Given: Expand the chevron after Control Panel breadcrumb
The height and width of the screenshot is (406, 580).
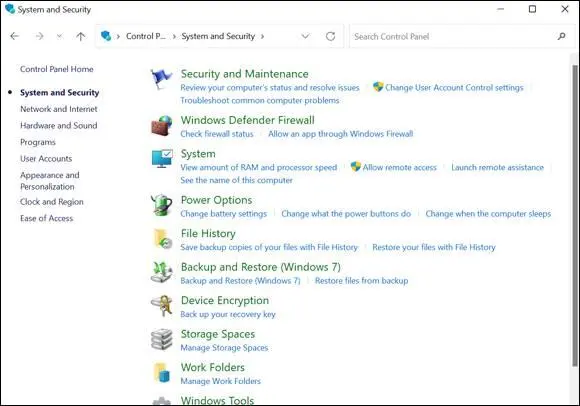Looking at the screenshot, I should click(x=174, y=36).
